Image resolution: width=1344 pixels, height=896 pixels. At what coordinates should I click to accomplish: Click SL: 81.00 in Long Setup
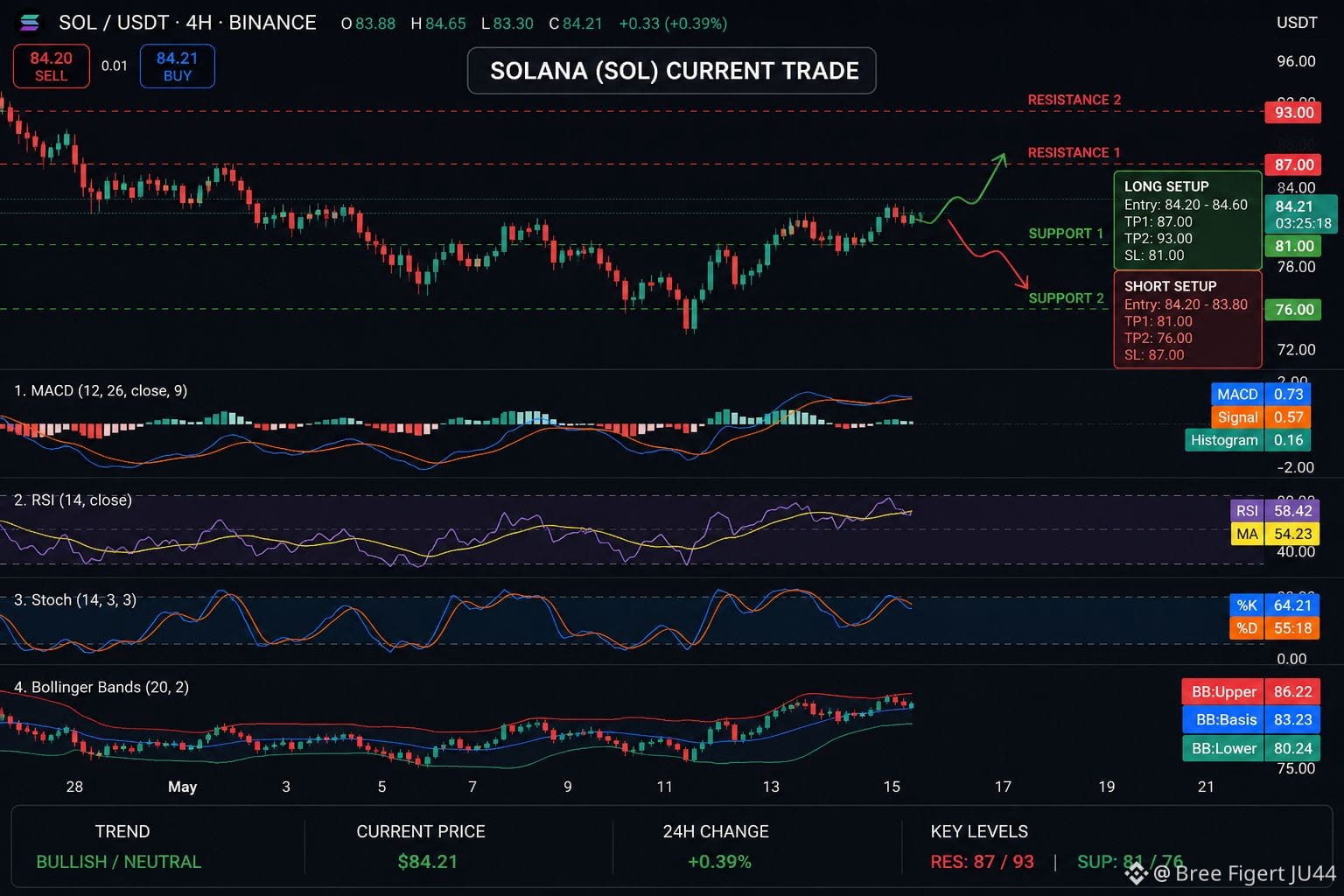click(x=1154, y=255)
